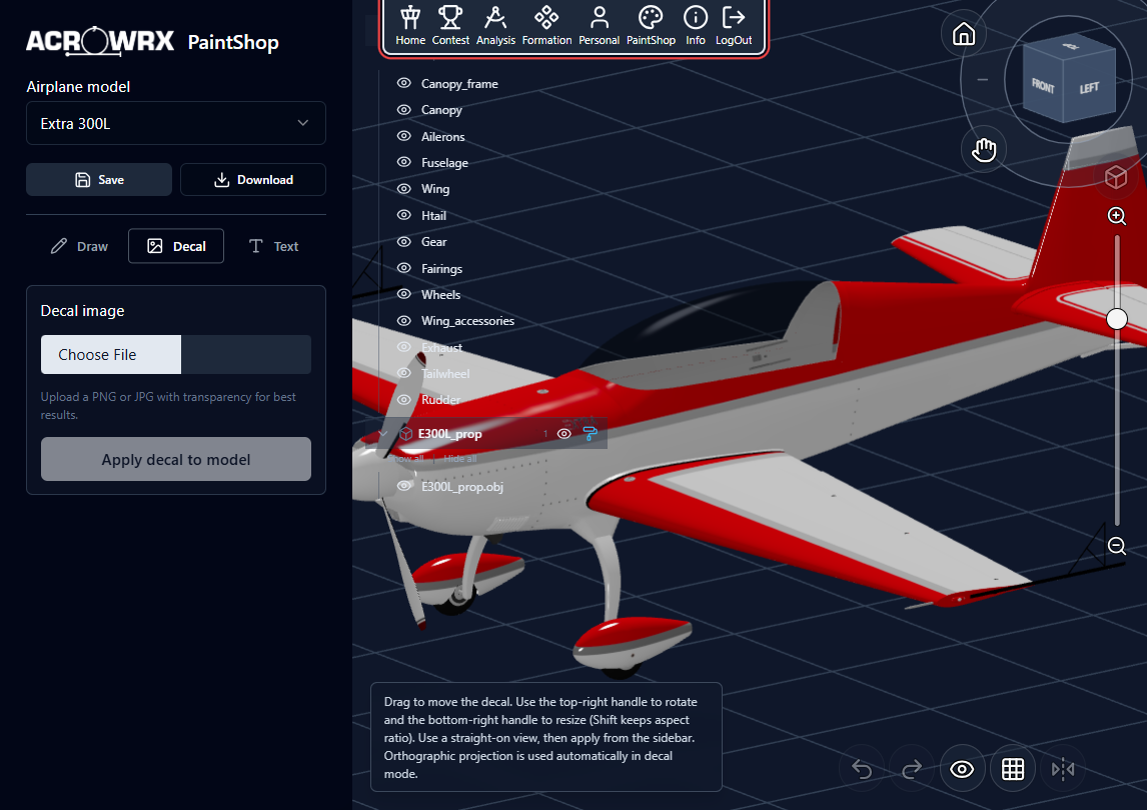Click the zoom slider handle
The height and width of the screenshot is (810, 1147).
(x=1116, y=319)
